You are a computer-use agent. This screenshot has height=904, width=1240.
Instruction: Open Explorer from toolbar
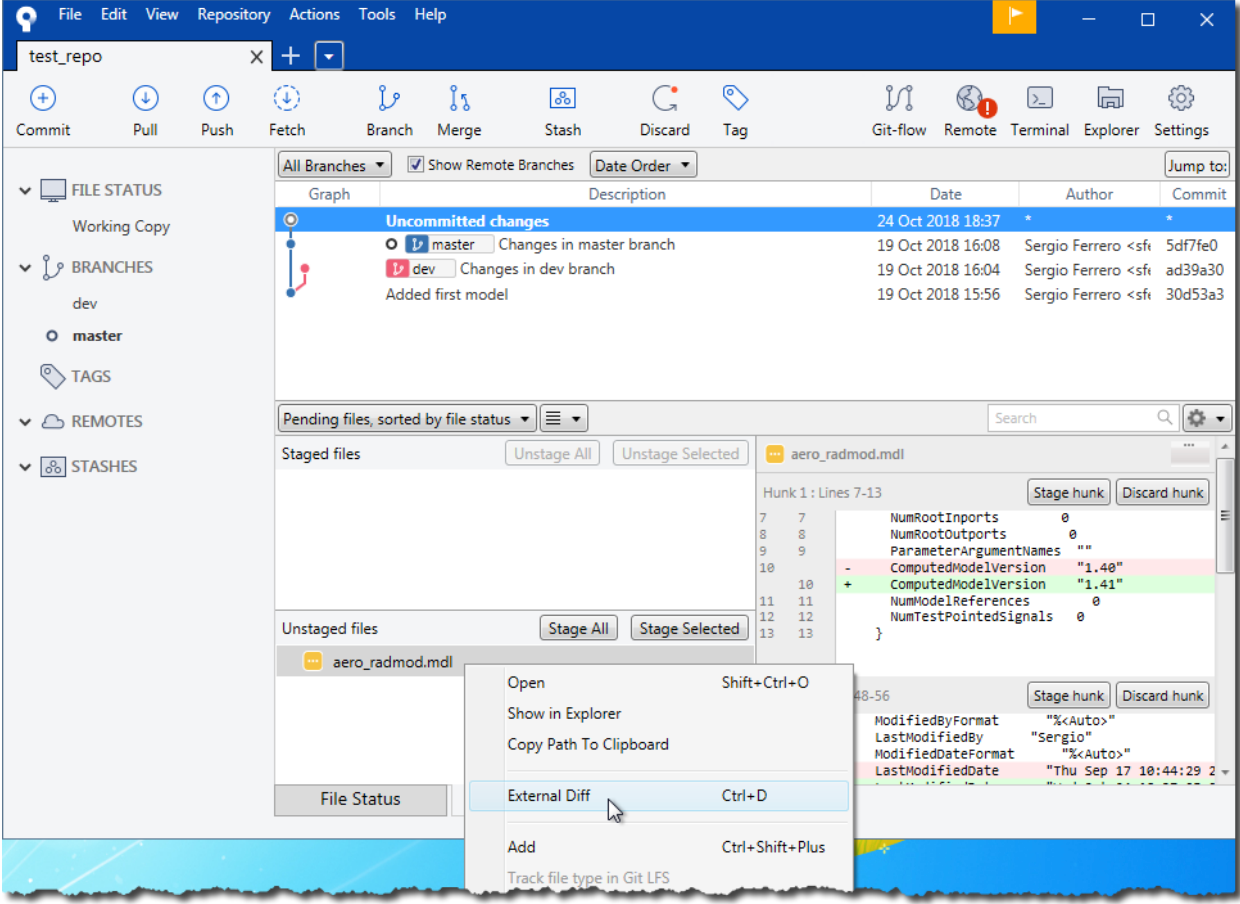pos(1111,98)
